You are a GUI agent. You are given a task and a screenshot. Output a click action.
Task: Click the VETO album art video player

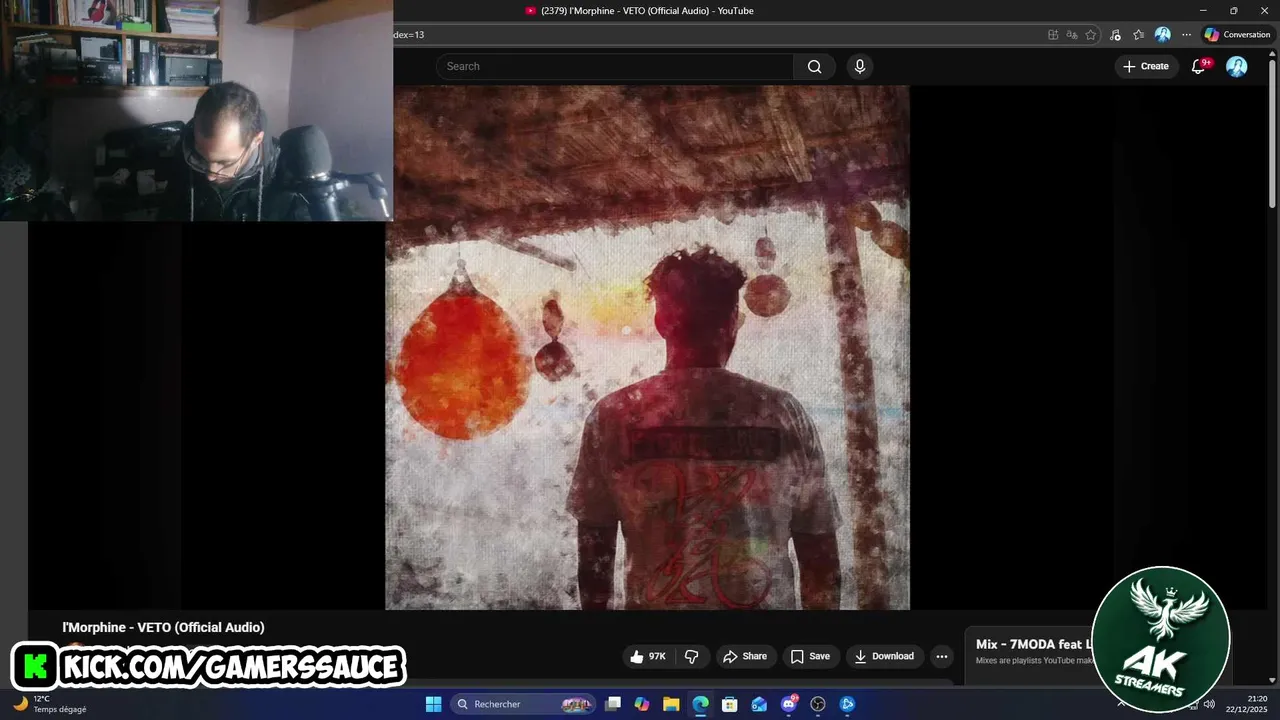647,347
